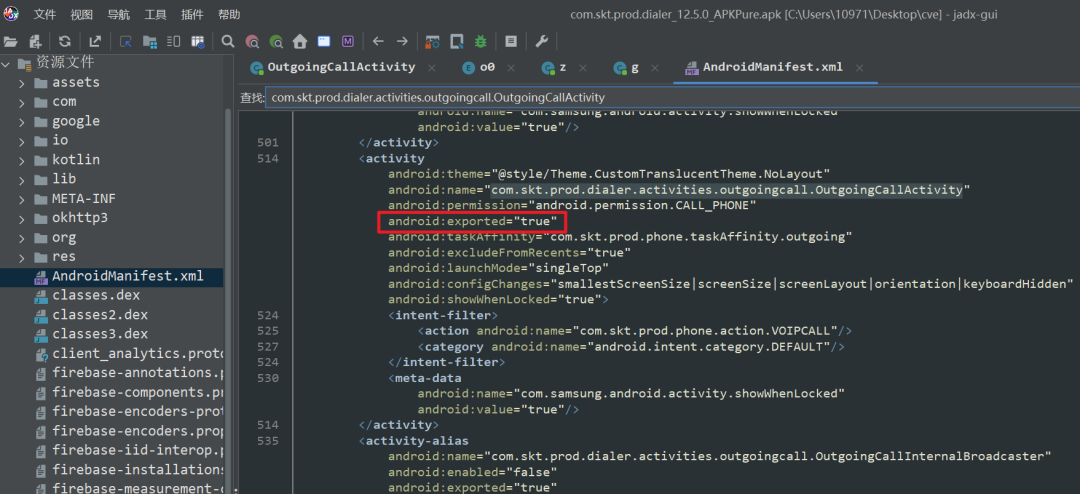Close the g tab
Screen dimensions: 1080x494
coord(655,68)
